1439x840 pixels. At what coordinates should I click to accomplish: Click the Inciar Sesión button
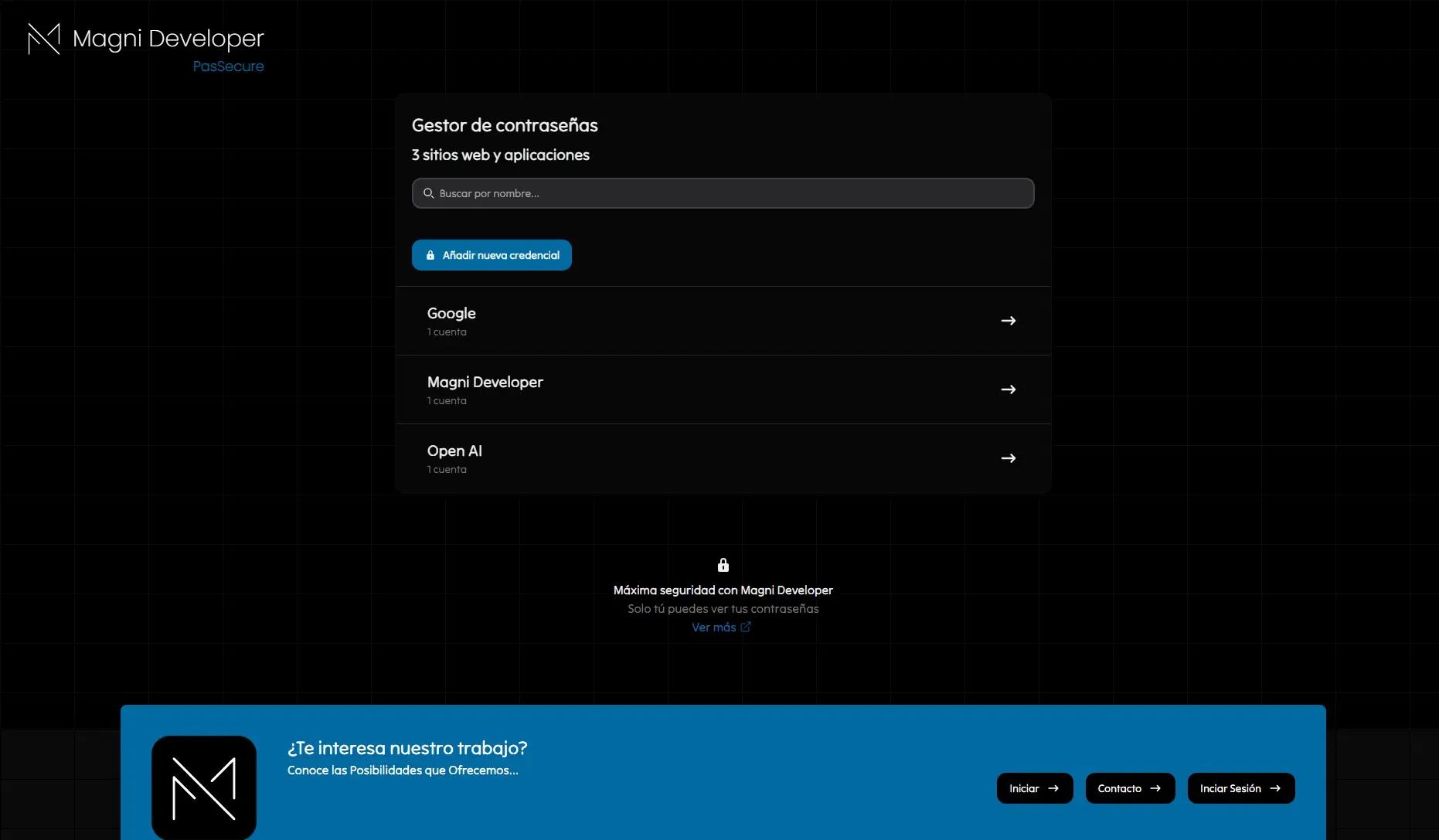[x=1241, y=788]
